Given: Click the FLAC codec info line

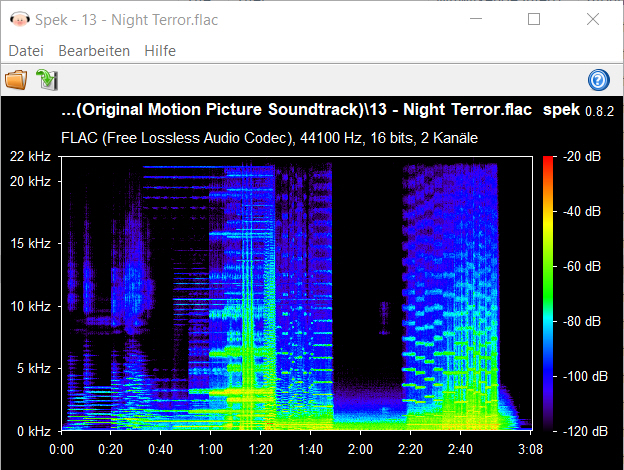Looking at the screenshot, I should tap(269, 138).
